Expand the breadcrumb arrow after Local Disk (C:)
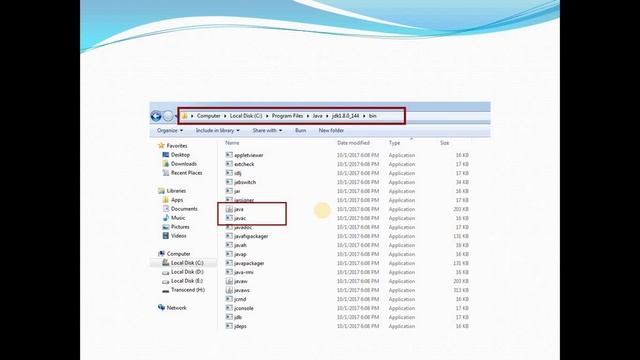Image resolution: width=640 pixels, height=360 pixels. click(267, 116)
